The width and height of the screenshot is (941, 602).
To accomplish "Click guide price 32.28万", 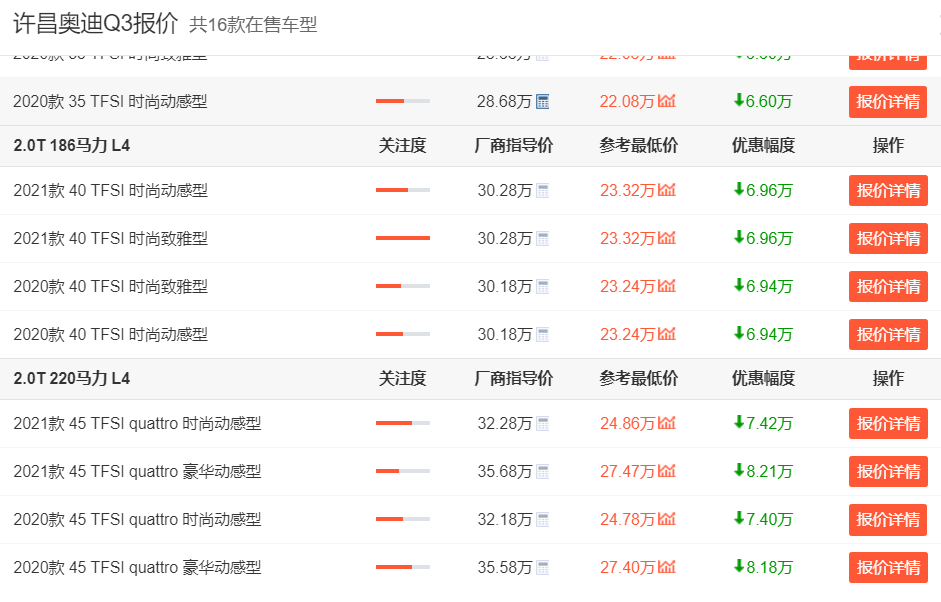I will click(505, 424).
